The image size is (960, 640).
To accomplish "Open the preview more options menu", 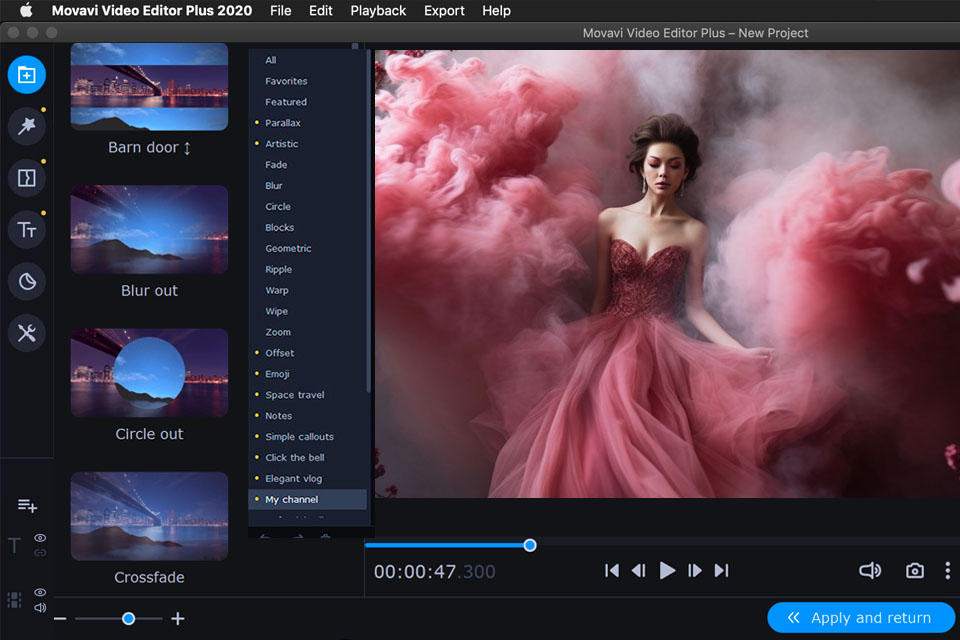I will click(947, 571).
